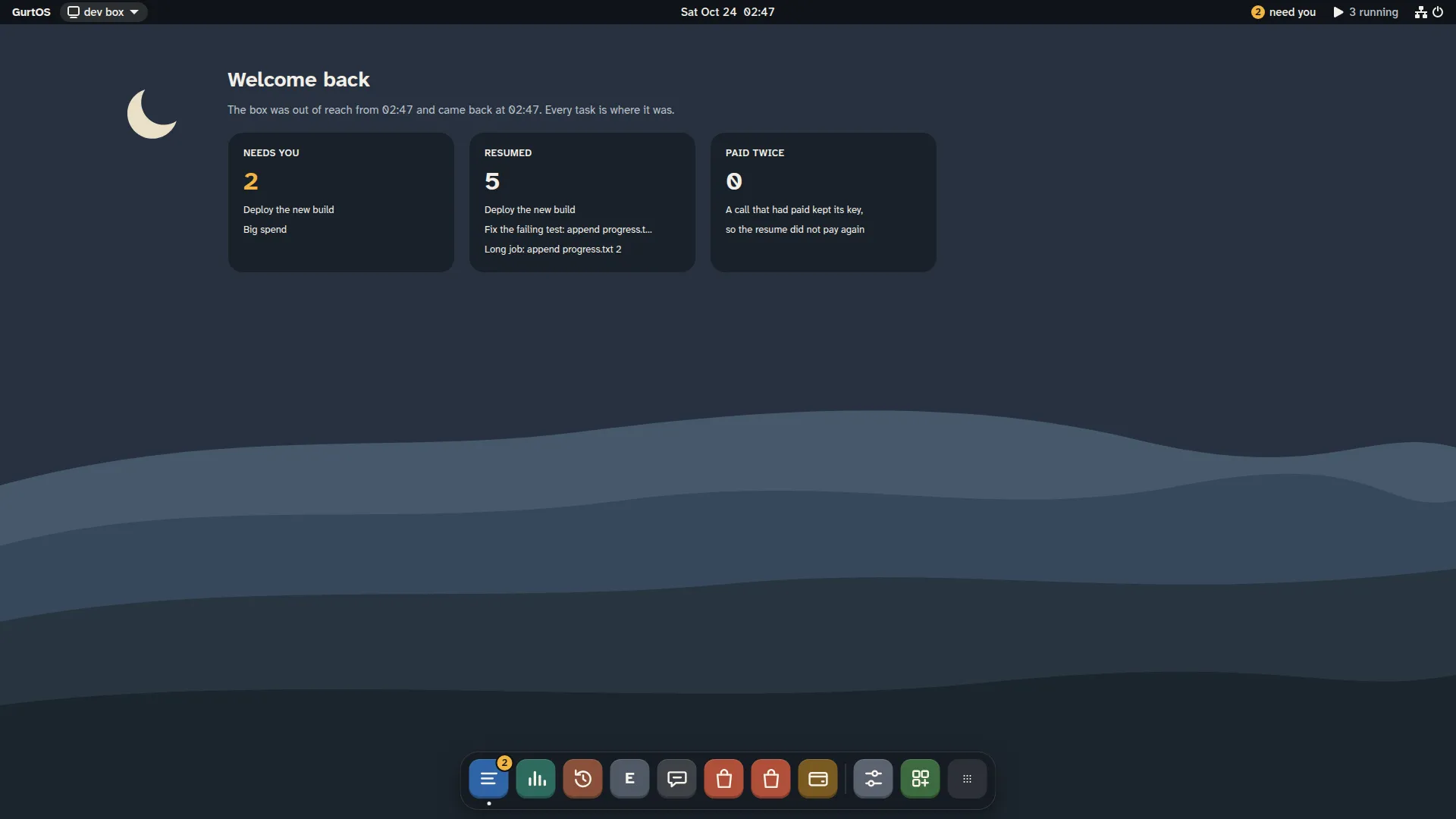This screenshot has width=1456, height=819.
Task: Open the blue task list dock icon
Action: pyautogui.click(x=488, y=779)
